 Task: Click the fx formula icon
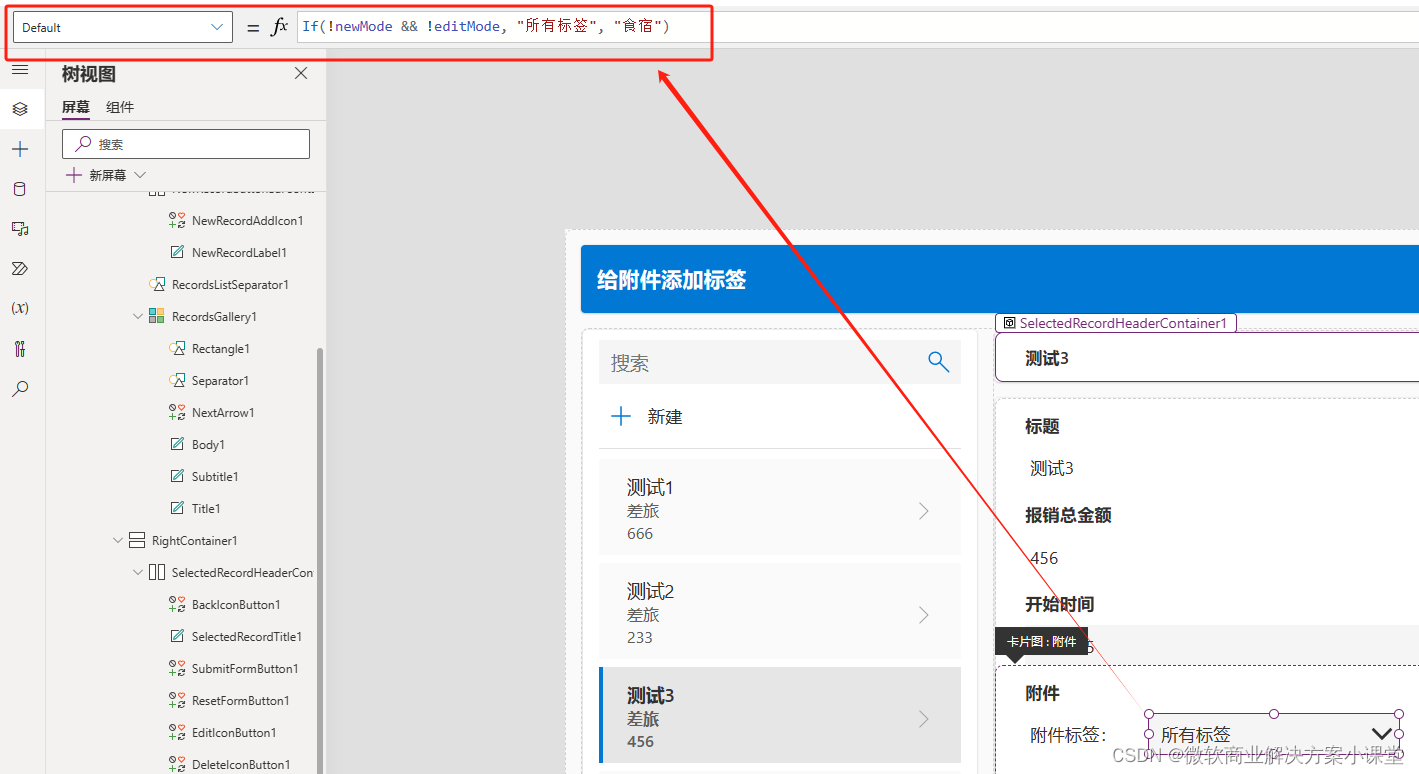click(x=279, y=27)
